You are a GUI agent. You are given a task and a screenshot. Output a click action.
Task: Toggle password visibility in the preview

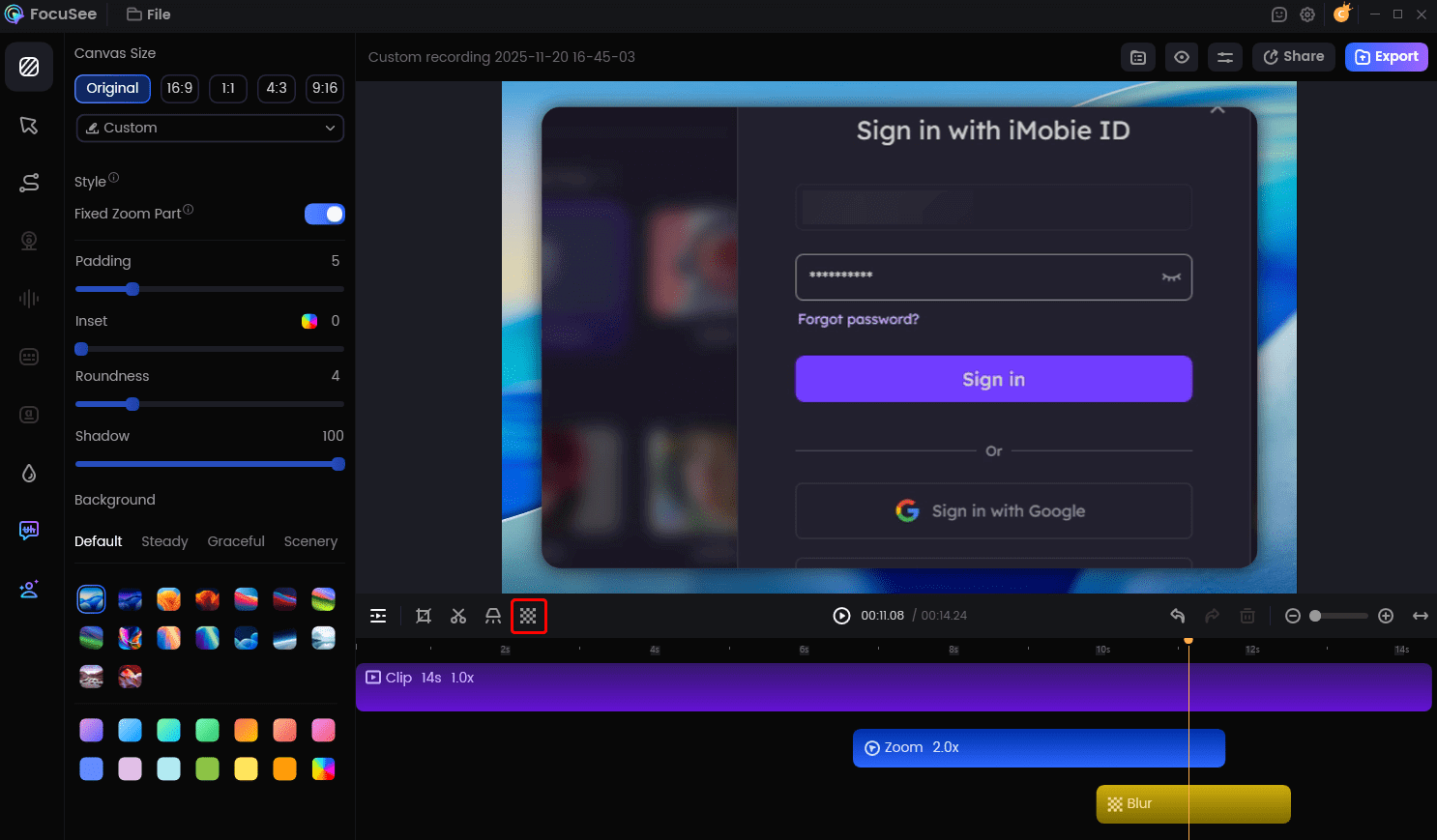[x=1171, y=277]
